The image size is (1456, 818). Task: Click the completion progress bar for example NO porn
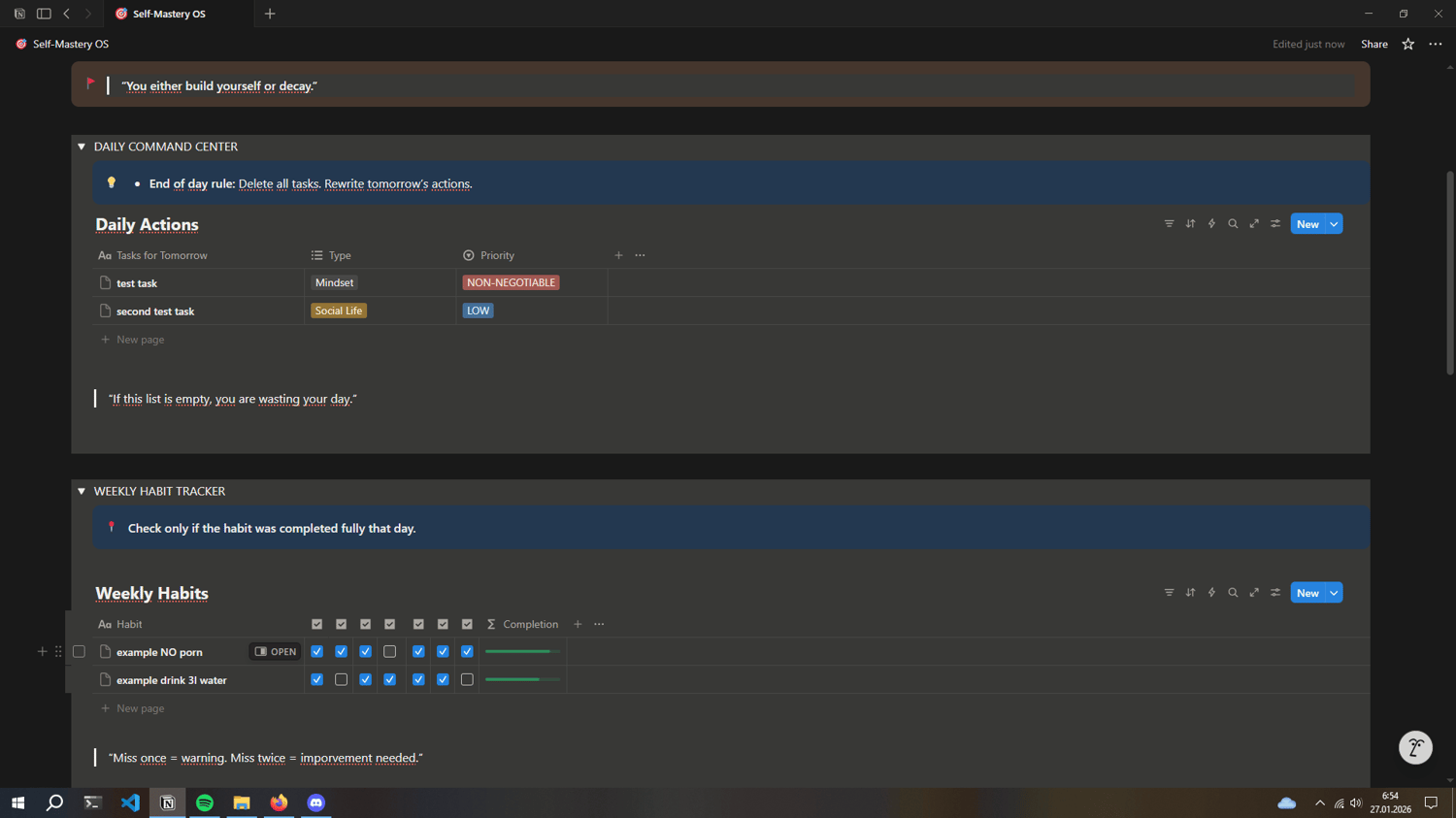522,651
